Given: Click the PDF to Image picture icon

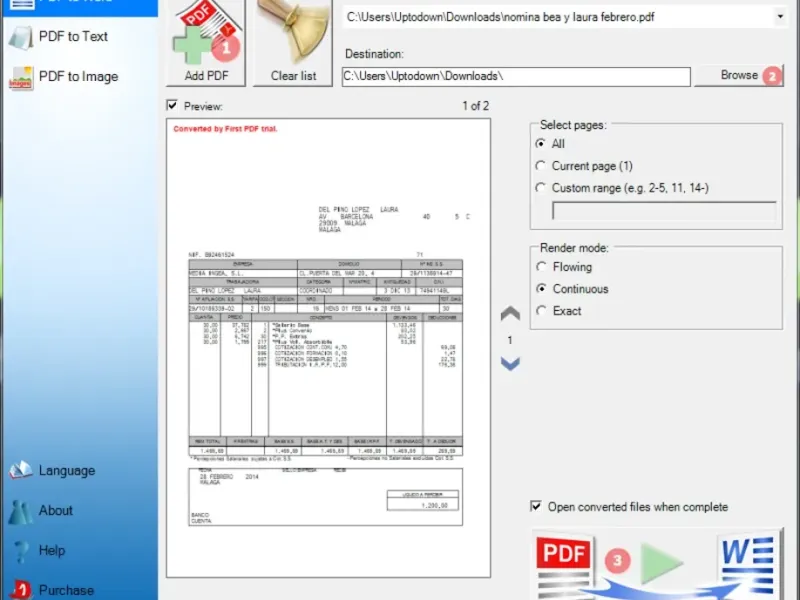Looking at the screenshot, I should click(21, 78).
